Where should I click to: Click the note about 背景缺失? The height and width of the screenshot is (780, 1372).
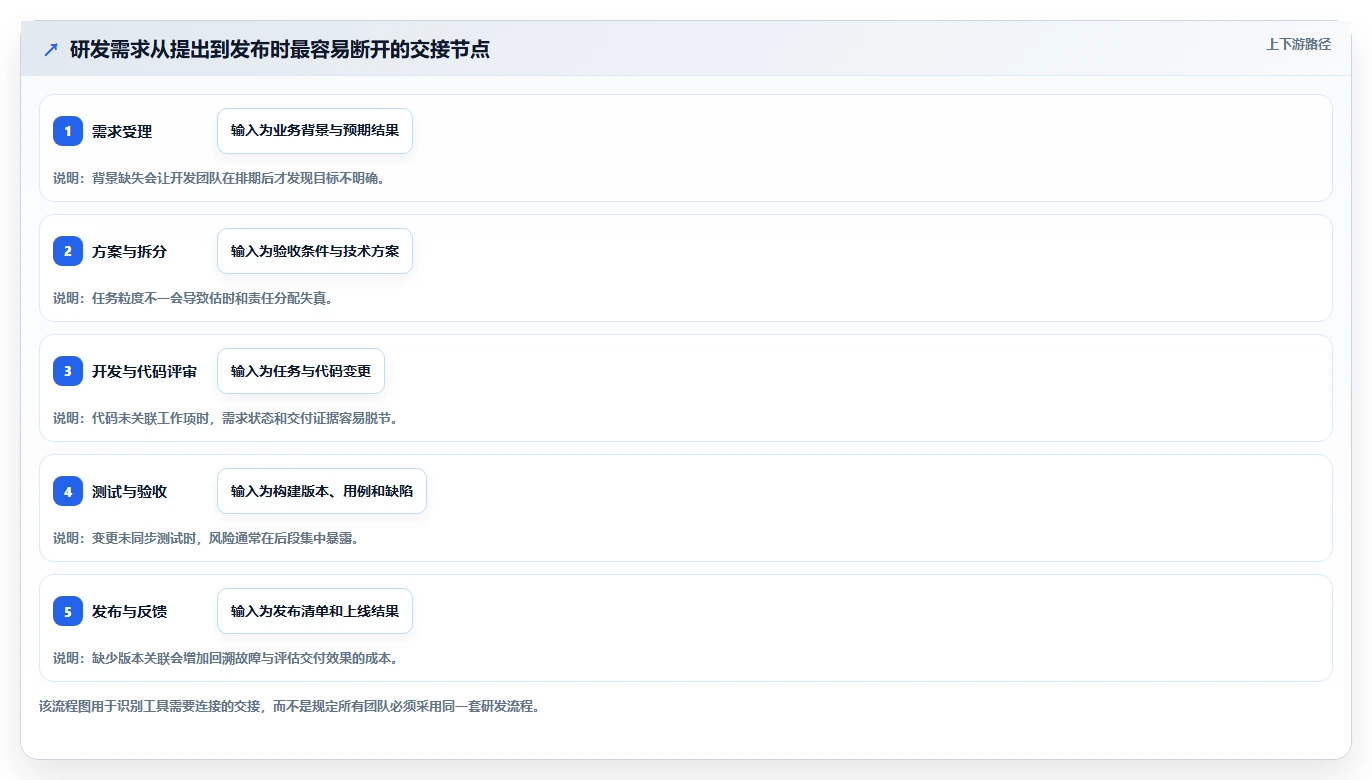tap(219, 178)
